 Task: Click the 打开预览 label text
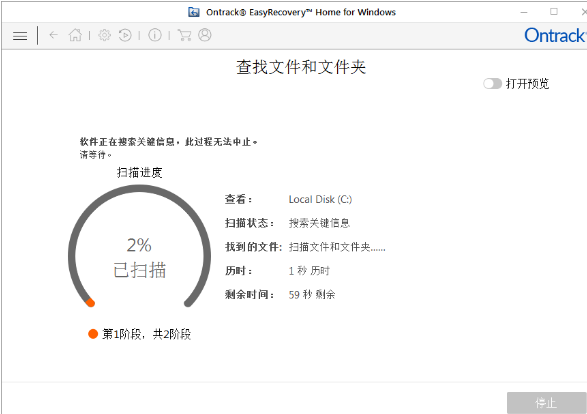(527, 83)
